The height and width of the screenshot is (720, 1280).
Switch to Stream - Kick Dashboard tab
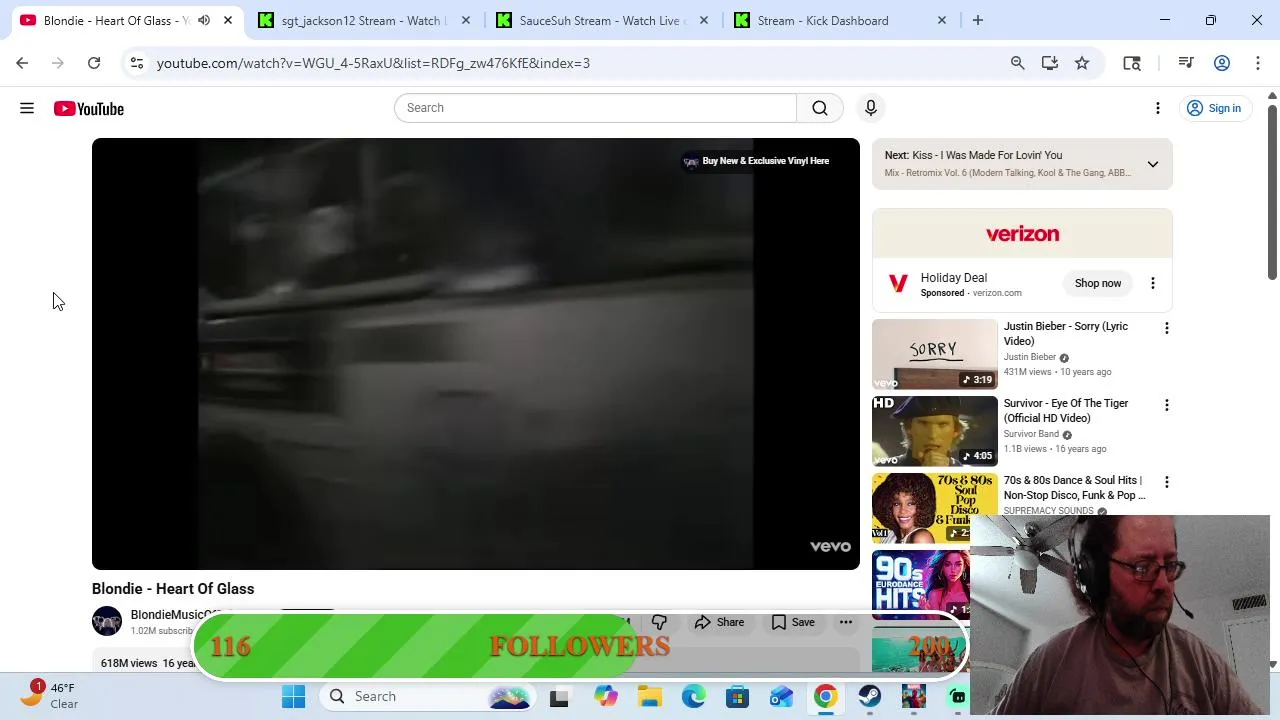pos(840,20)
